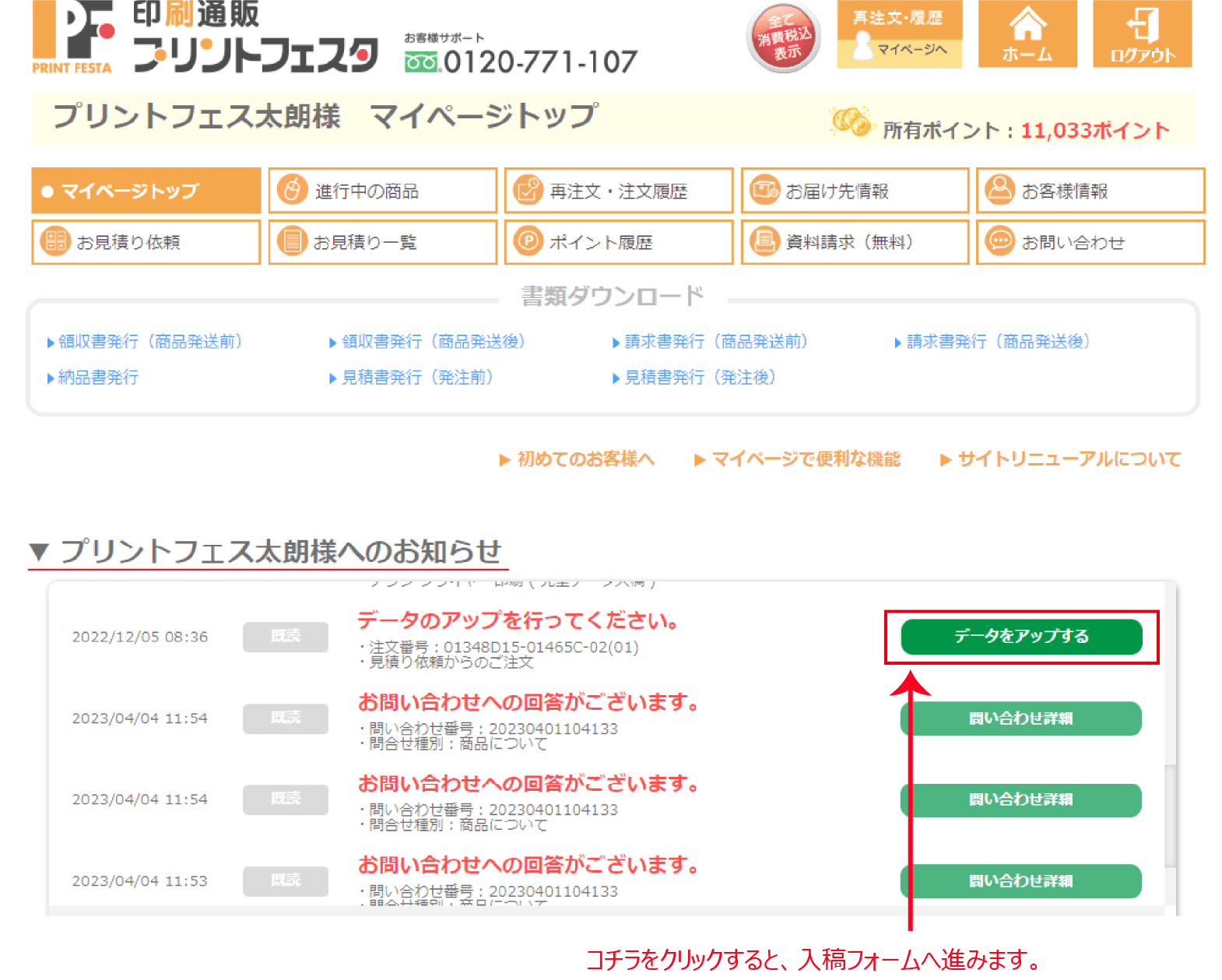The height and width of the screenshot is (980, 1222).
Task: Select マイページトップ tab
Action: pos(146,191)
